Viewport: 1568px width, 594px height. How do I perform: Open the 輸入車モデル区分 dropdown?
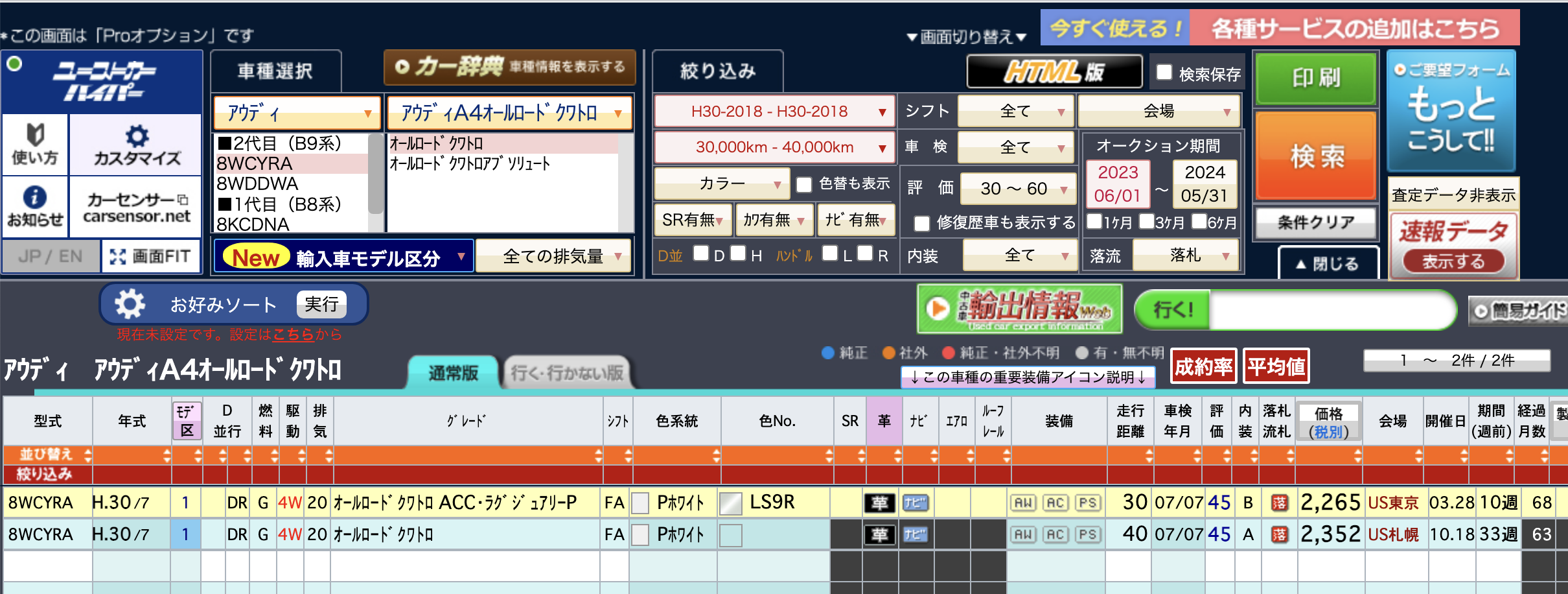click(x=343, y=257)
